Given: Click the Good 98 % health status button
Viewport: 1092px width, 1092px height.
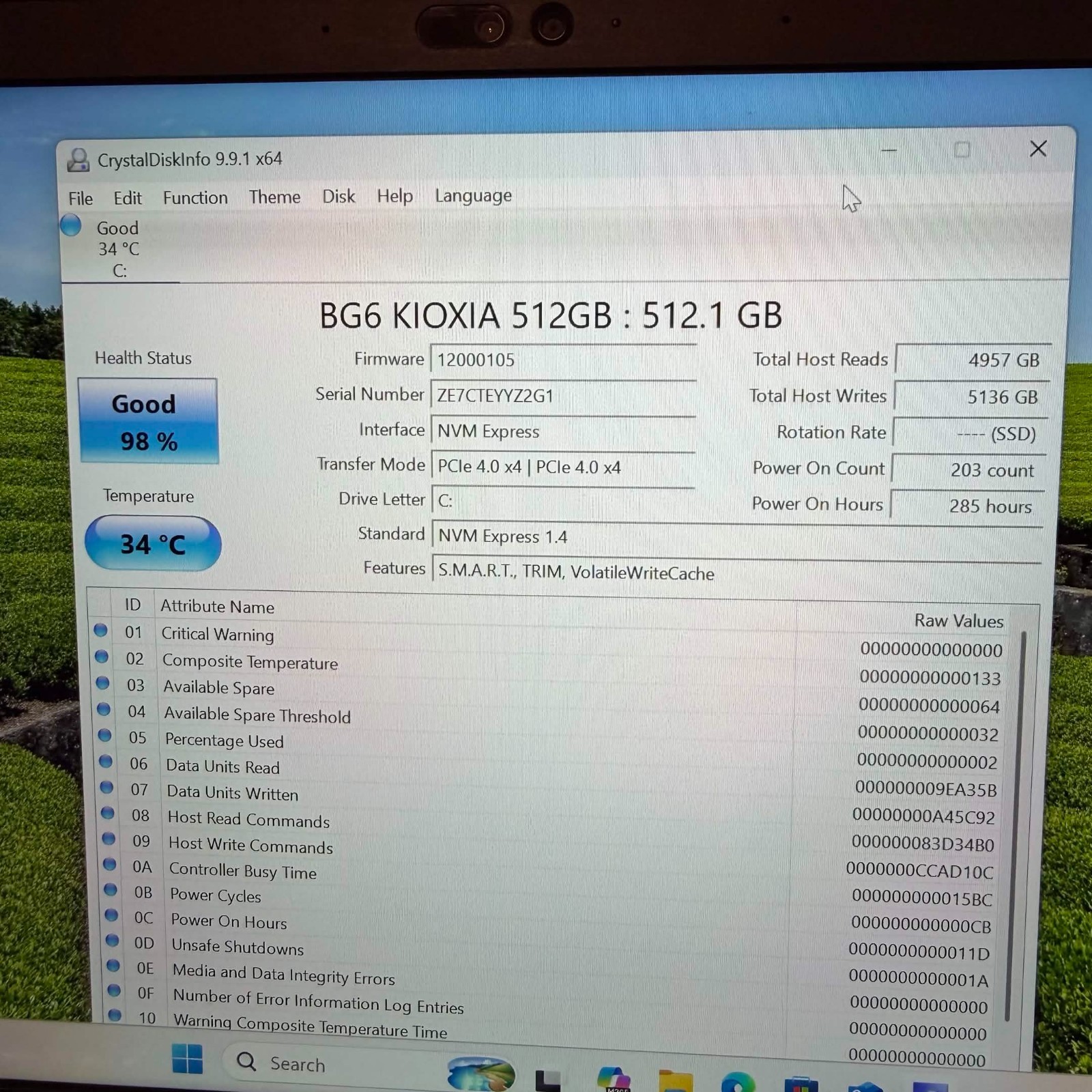Looking at the screenshot, I should (x=148, y=421).
